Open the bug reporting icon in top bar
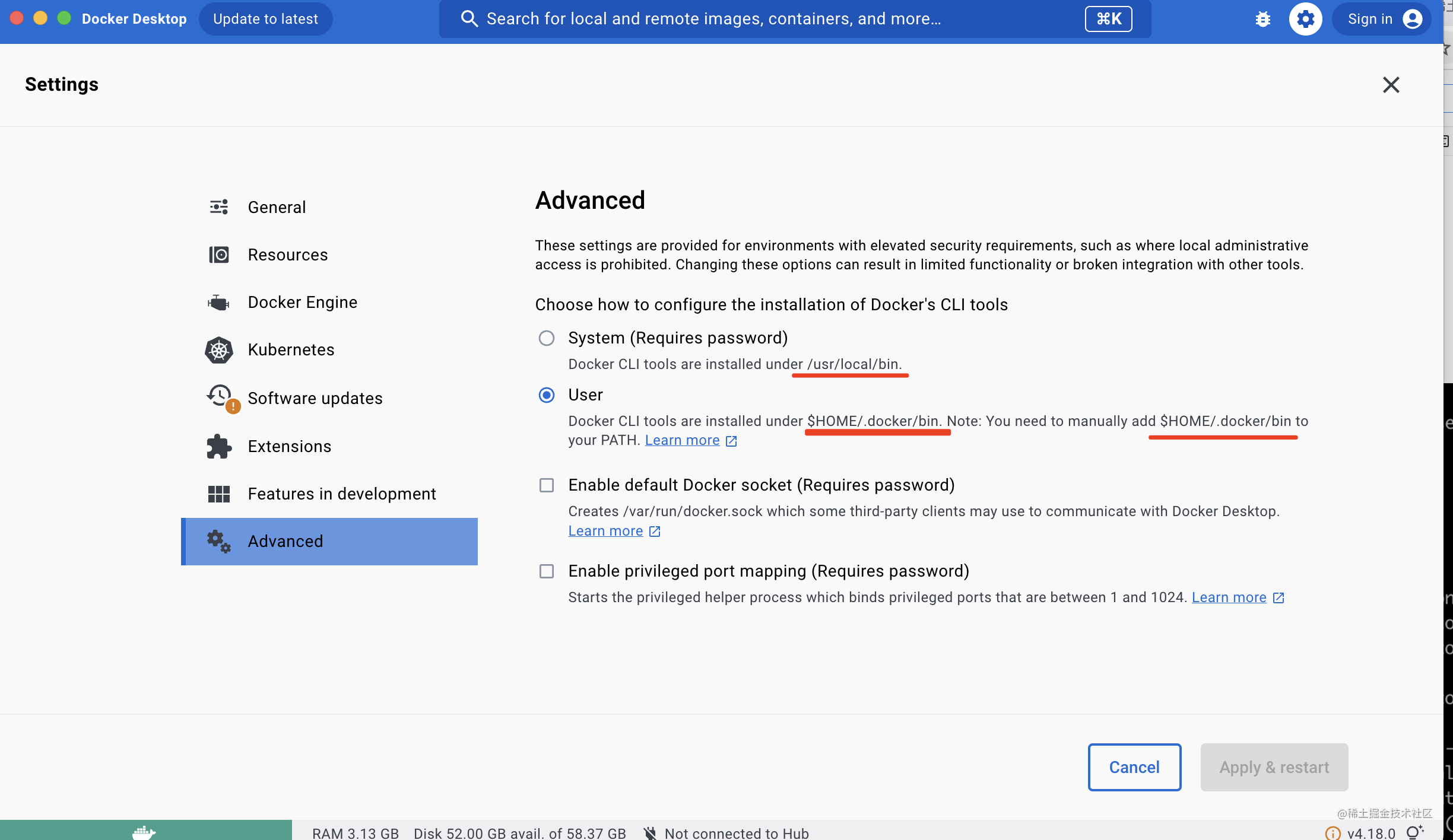Screen dimensions: 1453x840 [x=1263, y=18]
